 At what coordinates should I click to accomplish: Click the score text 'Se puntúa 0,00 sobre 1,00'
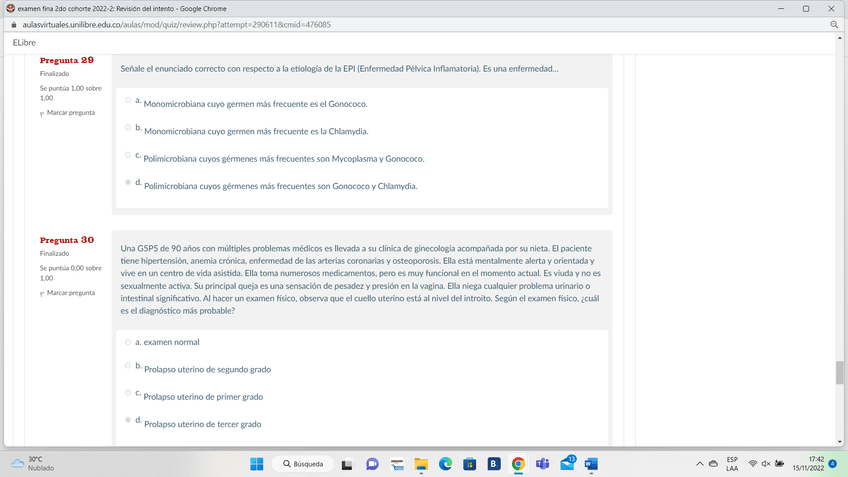[70, 273]
